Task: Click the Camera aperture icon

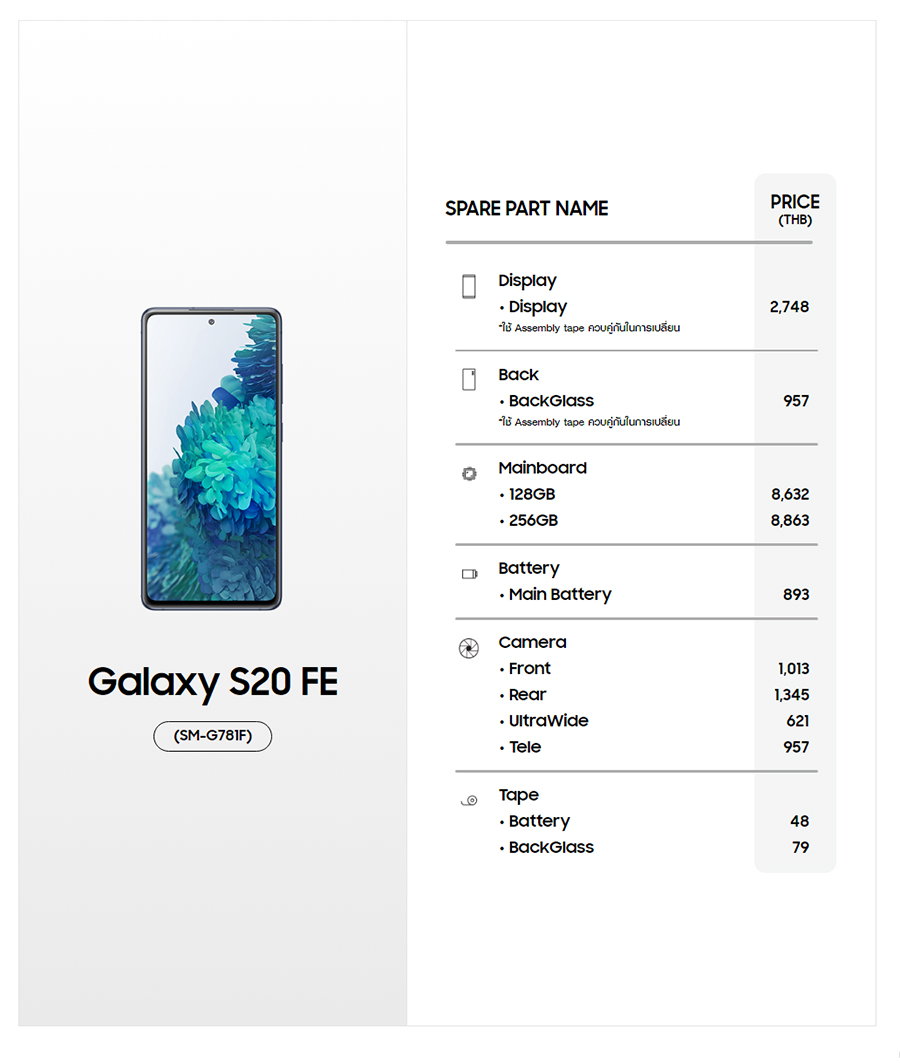Action: (x=468, y=649)
